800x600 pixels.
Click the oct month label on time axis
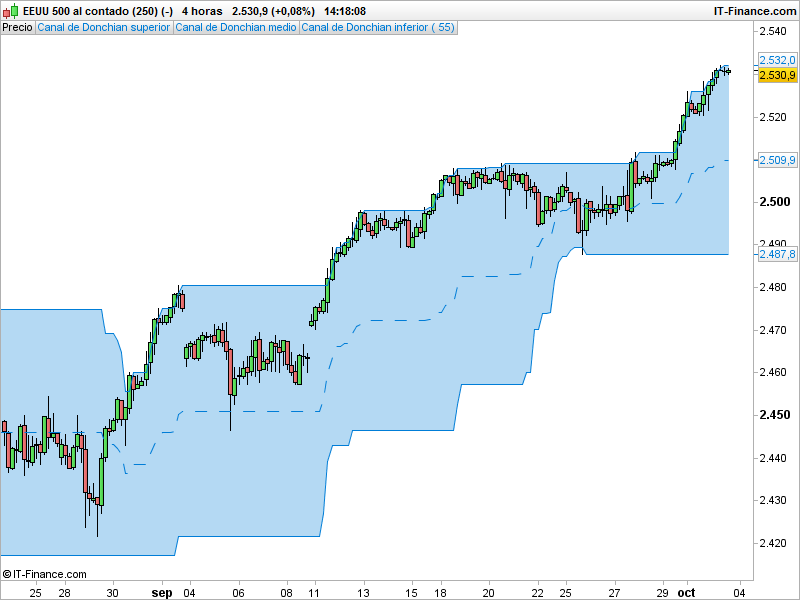(x=686, y=593)
